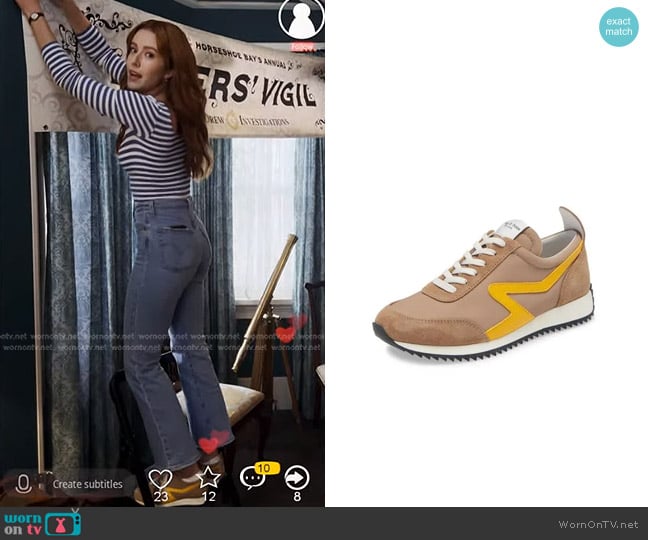This screenshot has width=648, height=540.
Task: Open the profile avatar circle
Action: point(302,19)
